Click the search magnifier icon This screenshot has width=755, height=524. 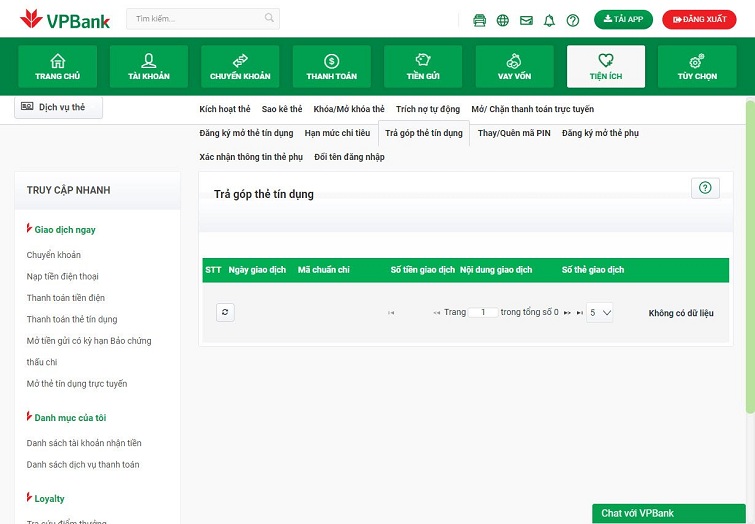pyautogui.click(x=269, y=18)
